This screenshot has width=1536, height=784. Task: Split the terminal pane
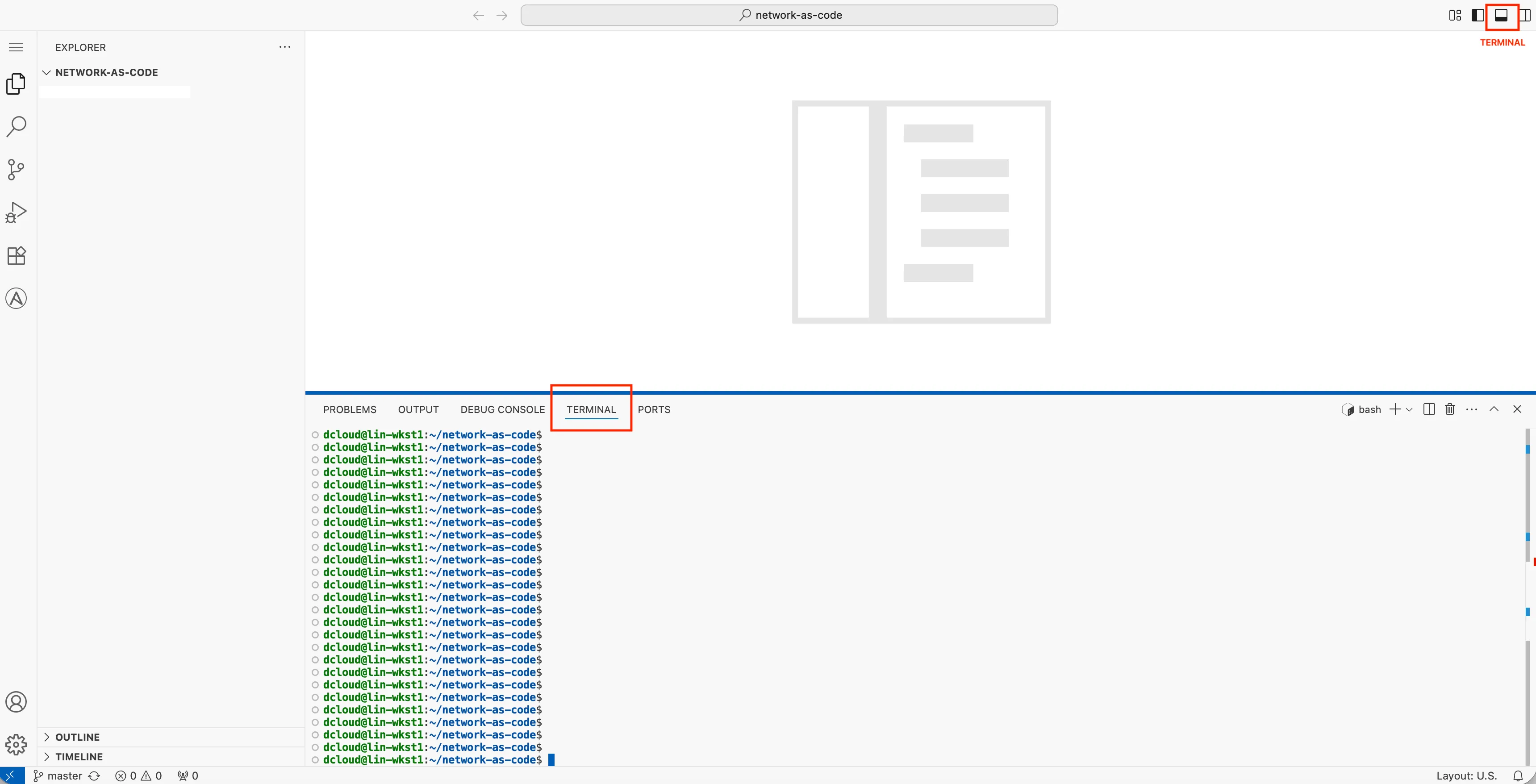pyautogui.click(x=1429, y=409)
